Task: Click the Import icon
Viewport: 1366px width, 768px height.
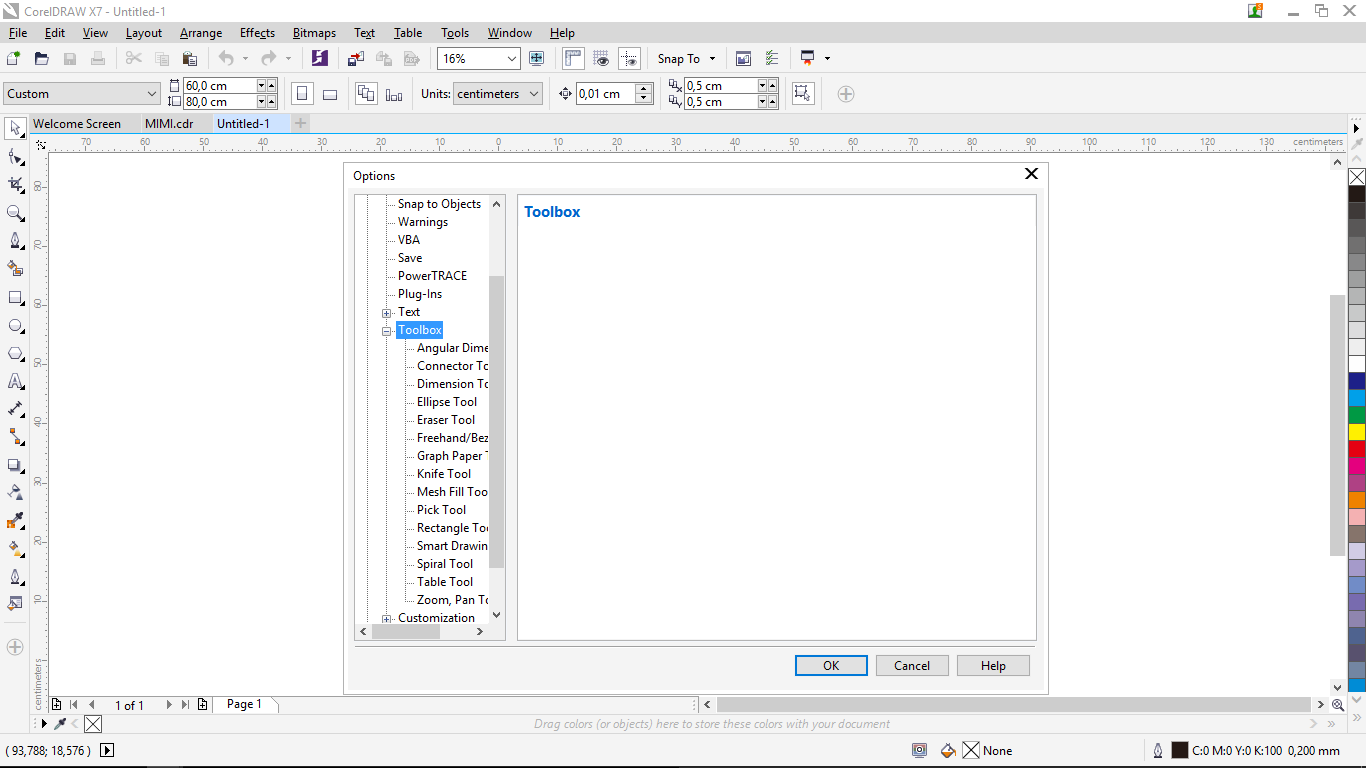Action: (356, 59)
